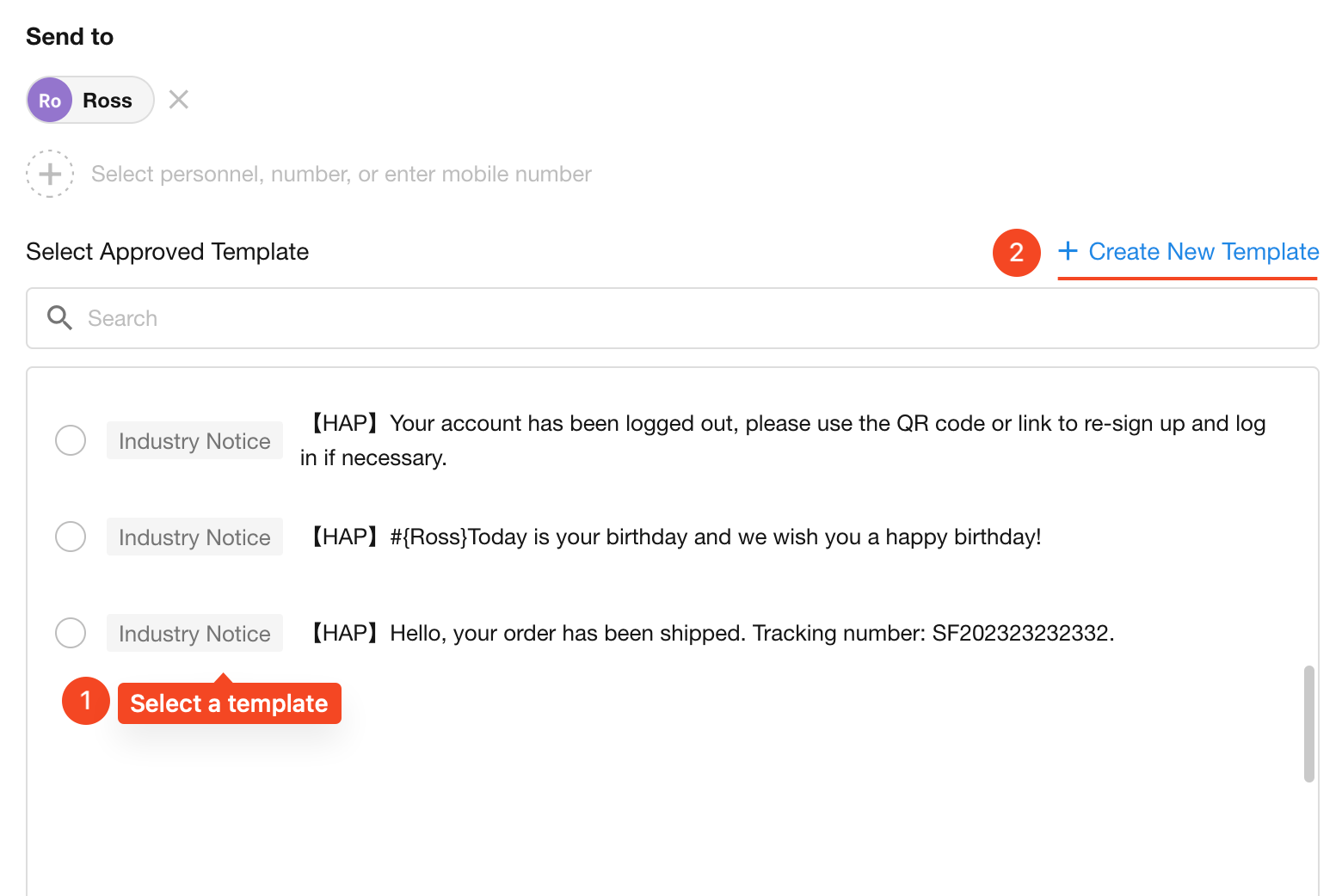Click the Industry Notice tag on birthday template

pos(194,537)
